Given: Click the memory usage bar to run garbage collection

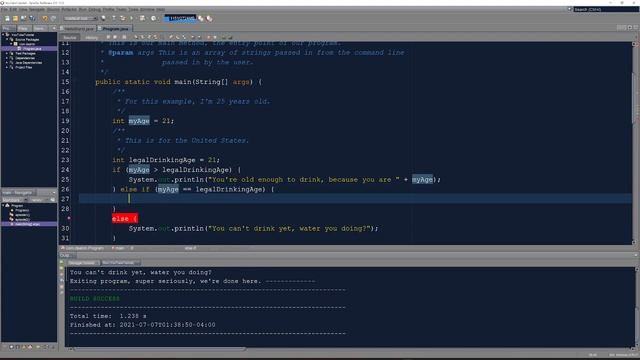Looking at the screenshot, I should click(x=180, y=18).
